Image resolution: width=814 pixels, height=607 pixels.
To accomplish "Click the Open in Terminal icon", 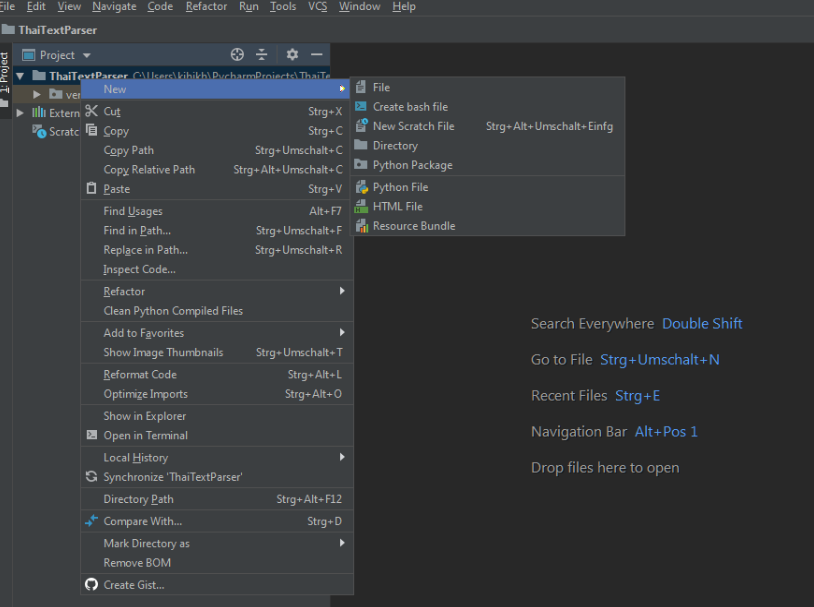I will coord(92,435).
